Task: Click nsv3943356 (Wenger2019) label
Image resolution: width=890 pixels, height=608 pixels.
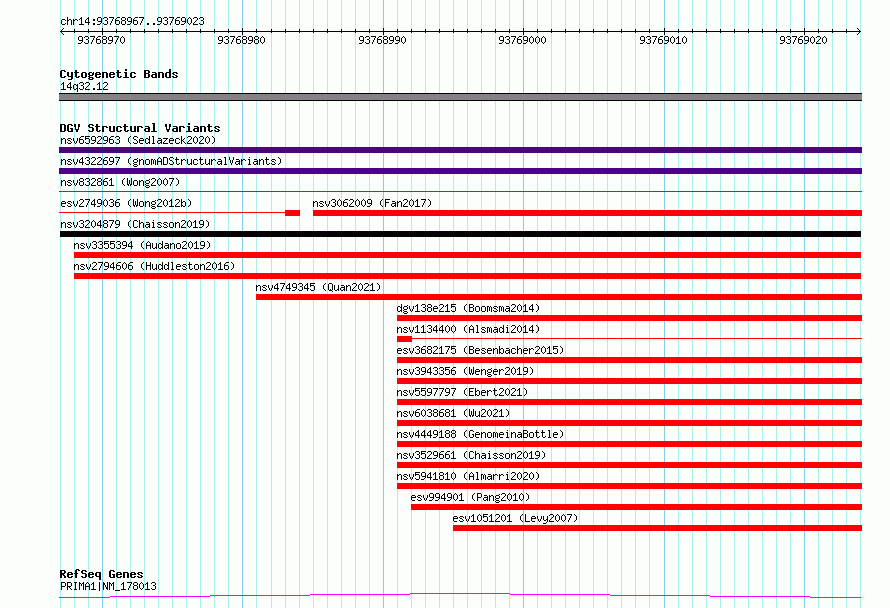Action: point(465,371)
